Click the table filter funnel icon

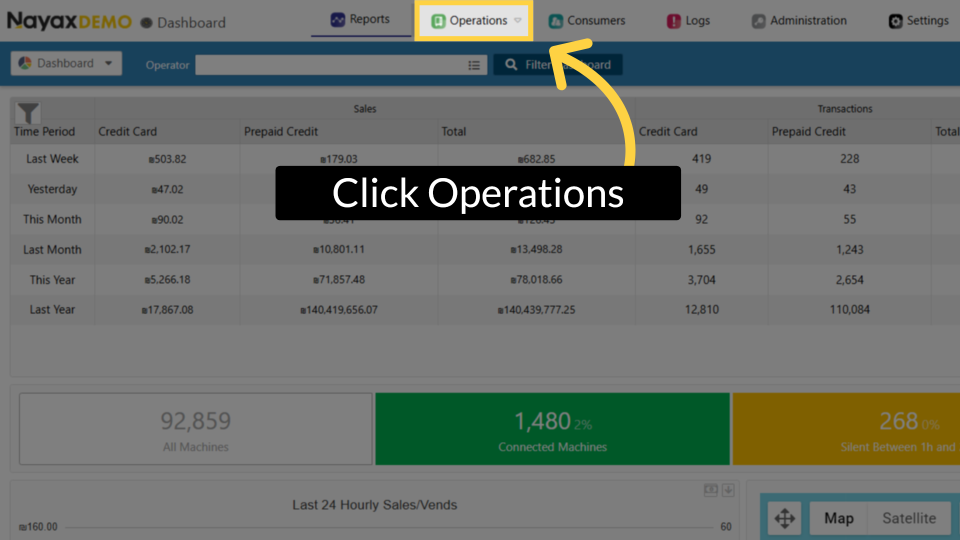(29, 113)
